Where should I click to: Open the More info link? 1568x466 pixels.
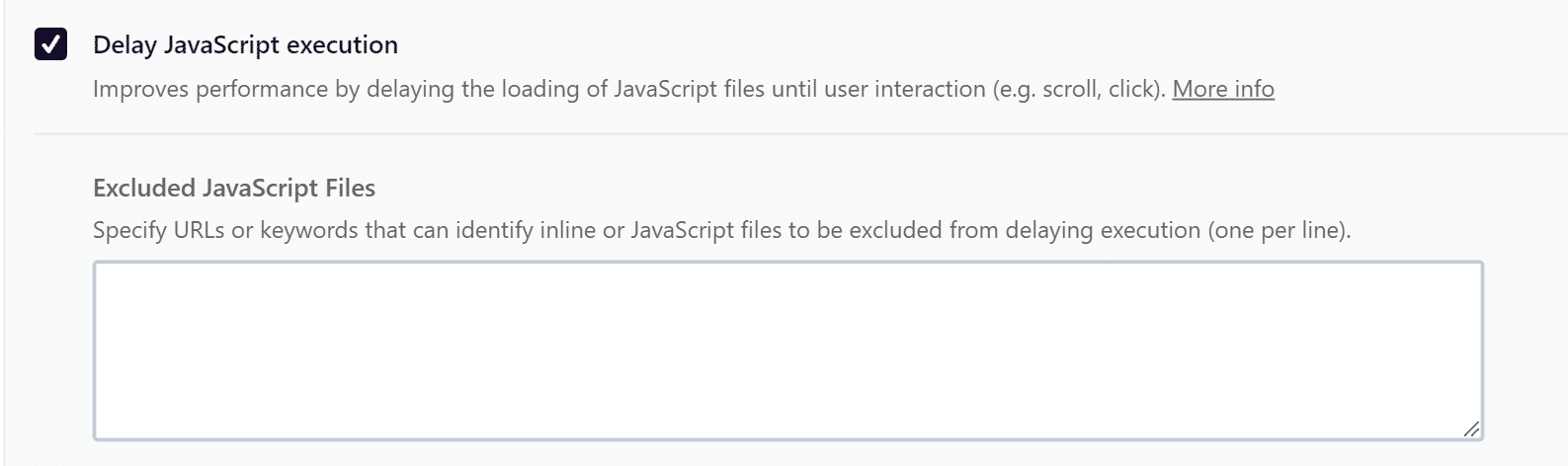point(1222,89)
